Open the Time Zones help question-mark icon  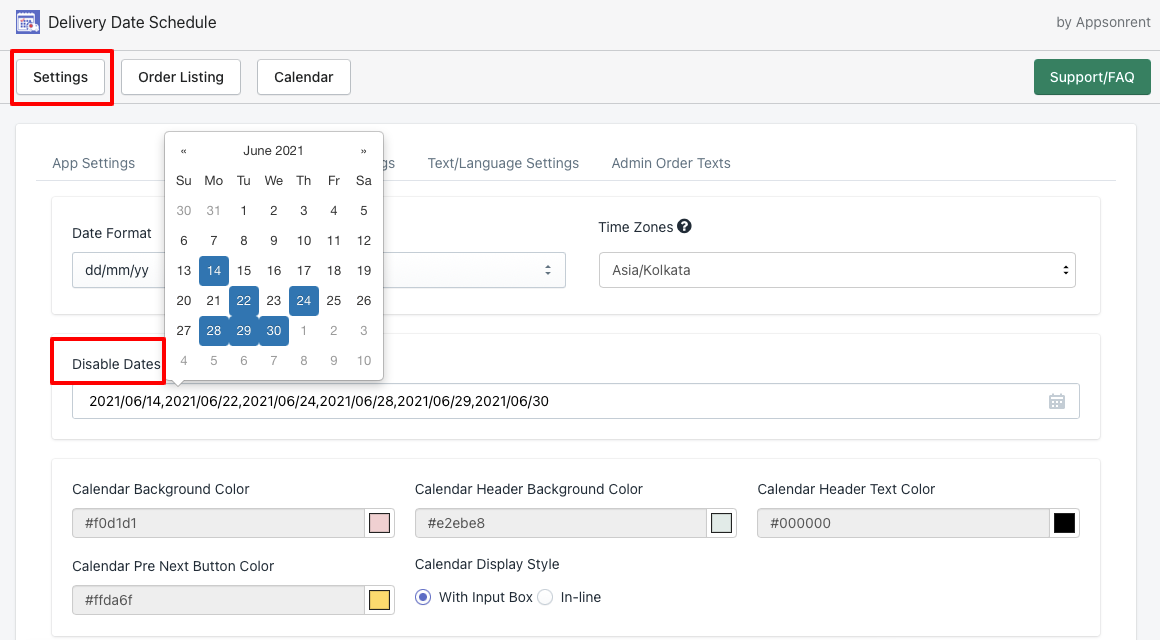[x=684, y=226]
